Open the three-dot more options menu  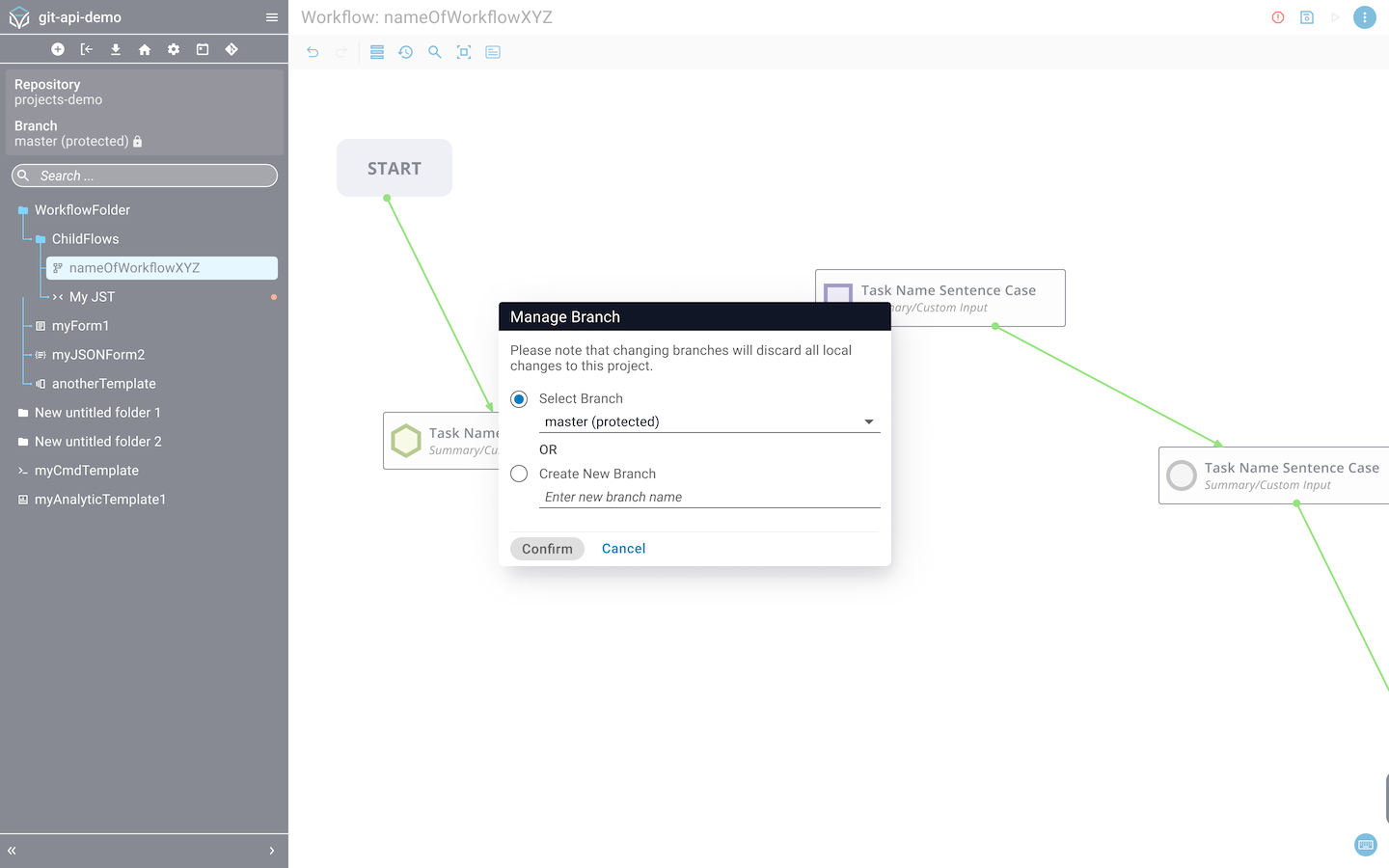tap(1365, 17)
